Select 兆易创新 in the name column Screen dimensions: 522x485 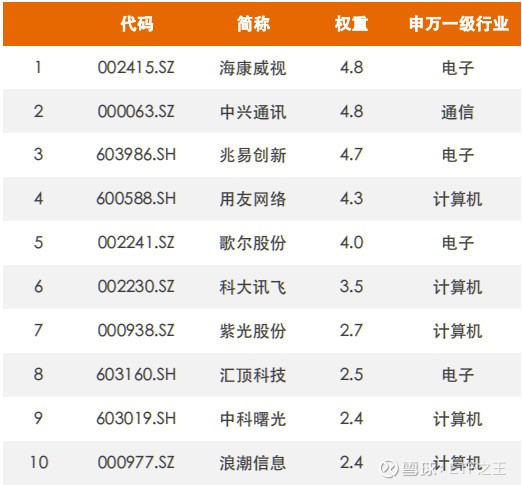253,155
